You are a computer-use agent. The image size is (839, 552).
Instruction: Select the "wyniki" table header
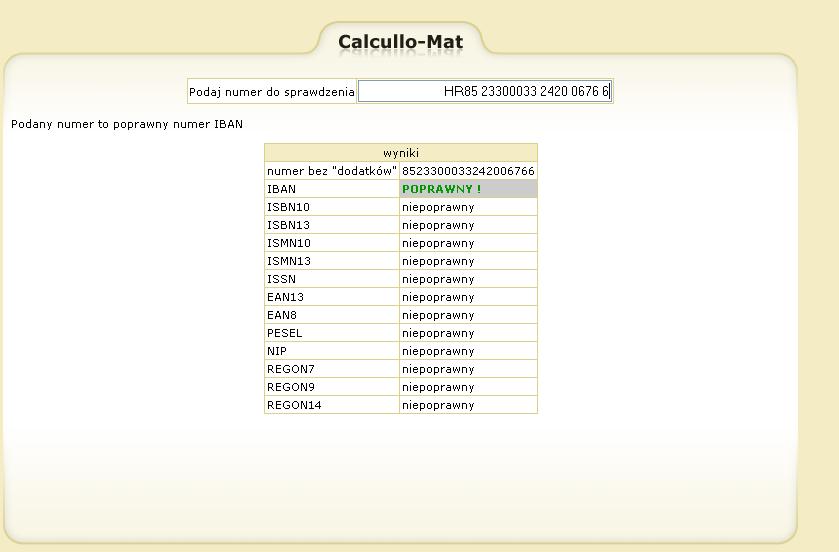point(400,153)
